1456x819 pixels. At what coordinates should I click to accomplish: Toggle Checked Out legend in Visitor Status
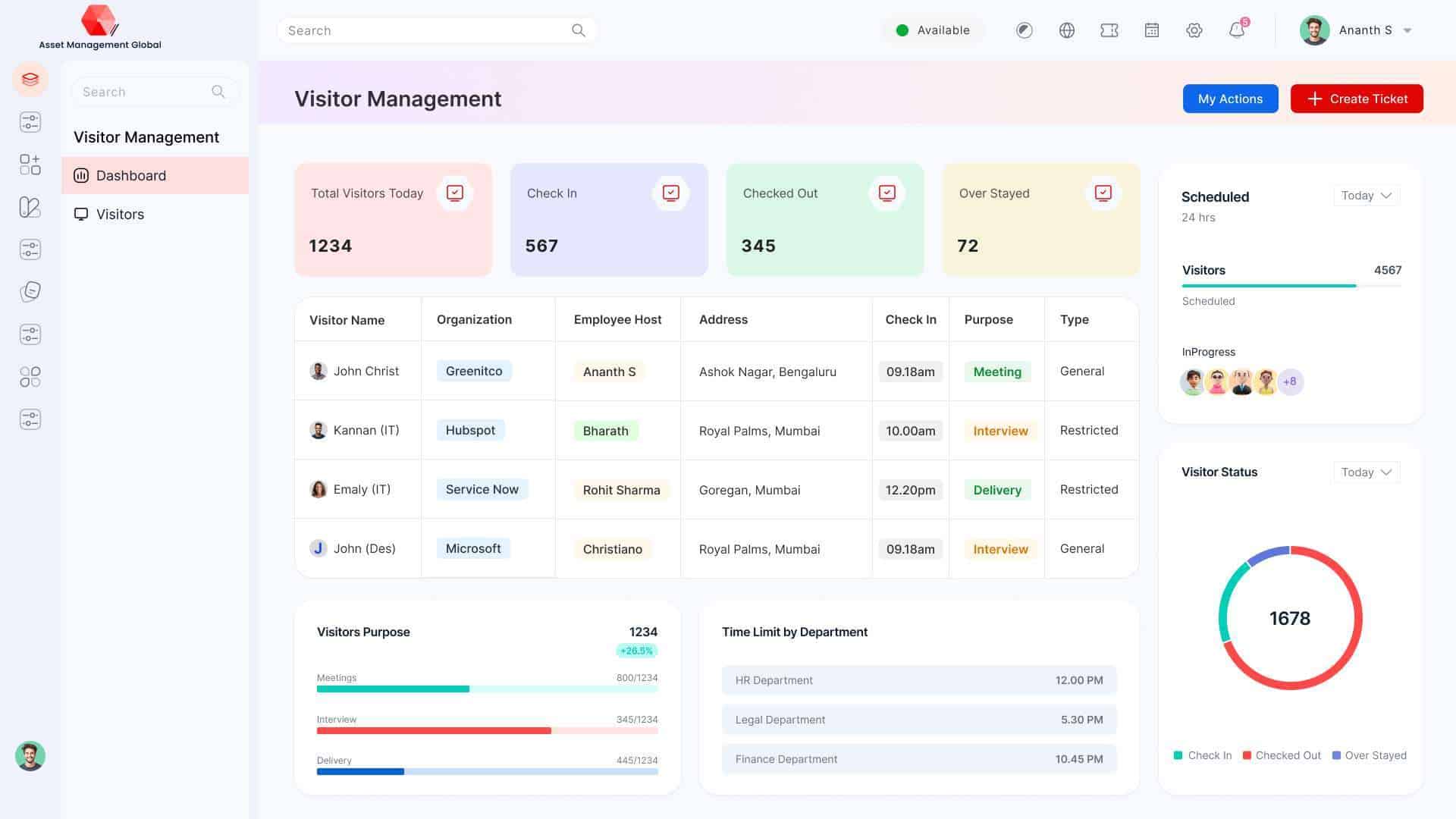[x=1282, y=755]
